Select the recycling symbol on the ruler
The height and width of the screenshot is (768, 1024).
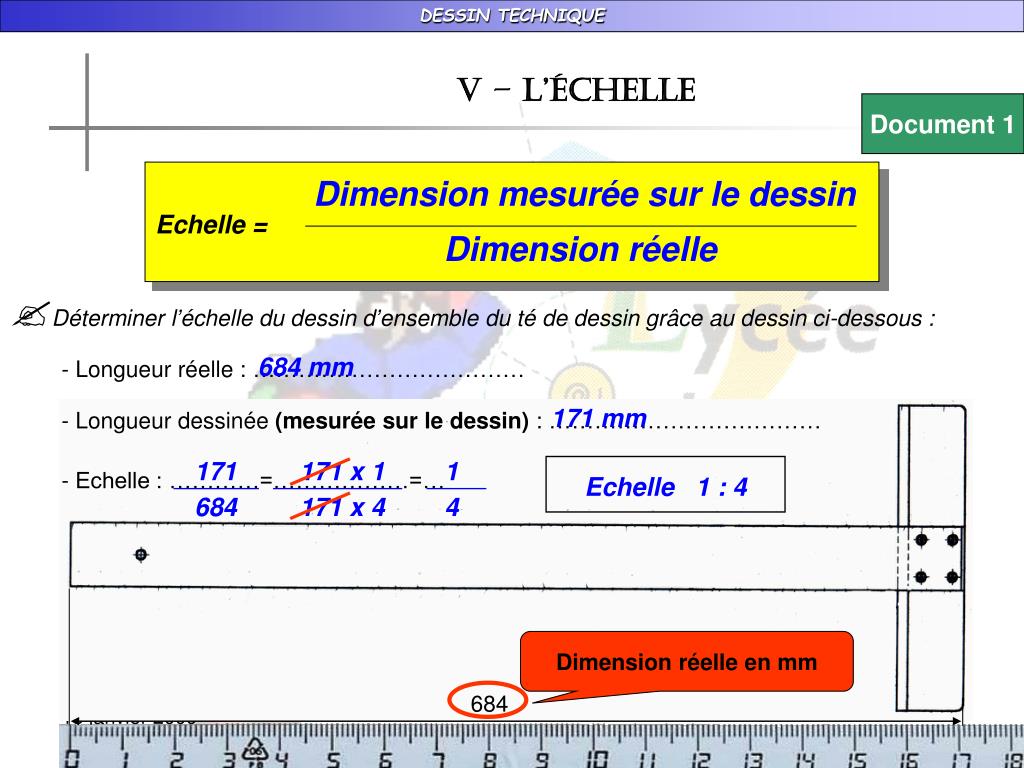(255, 750)
